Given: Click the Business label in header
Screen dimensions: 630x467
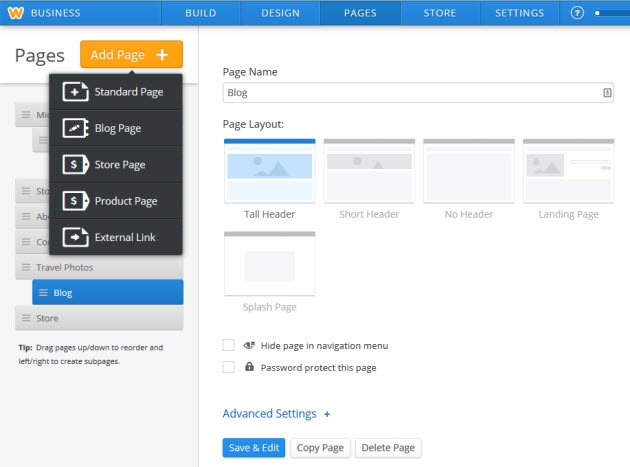Looking at the screenshot, I should (55, 13).
